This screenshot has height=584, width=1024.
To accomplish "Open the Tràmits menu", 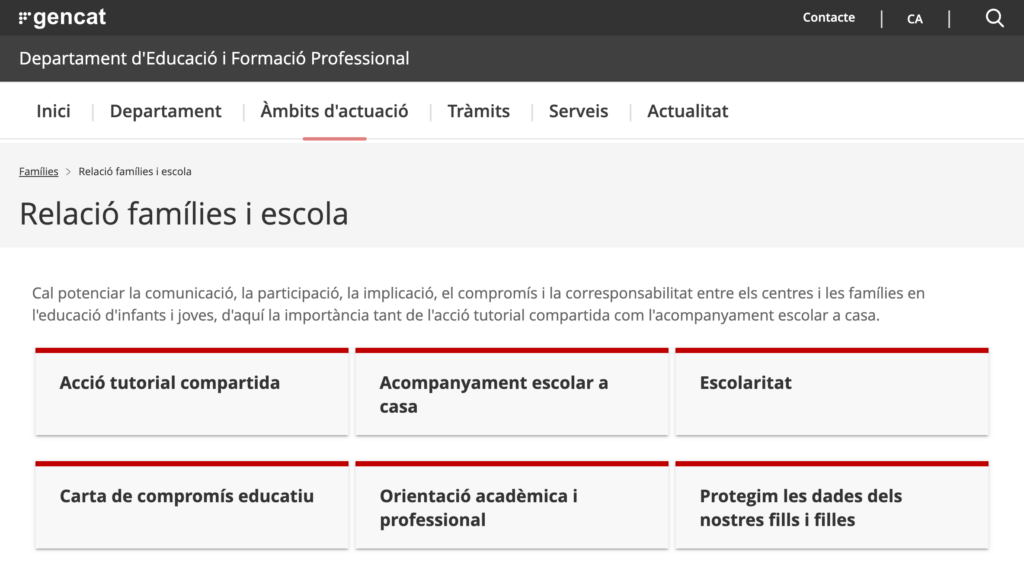I will click(478, 111).
